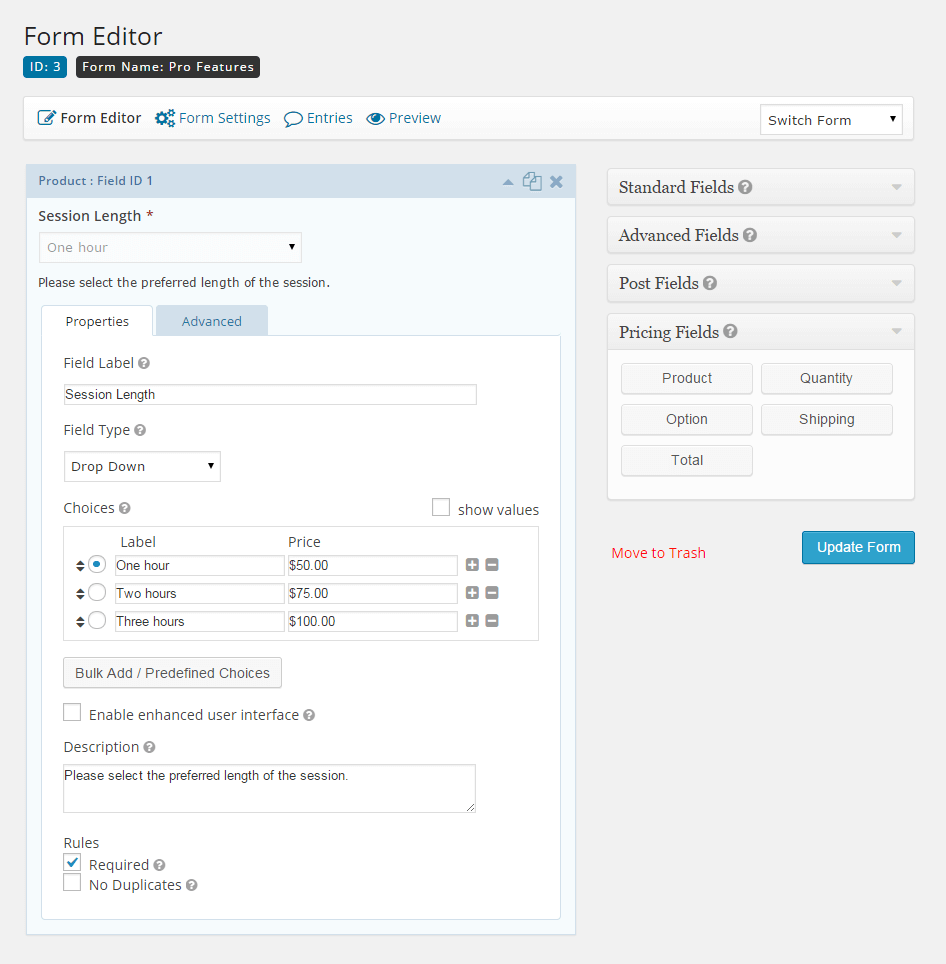Delete field with the X icon
This screenshot has width=946, height=964.
point(556,181)
